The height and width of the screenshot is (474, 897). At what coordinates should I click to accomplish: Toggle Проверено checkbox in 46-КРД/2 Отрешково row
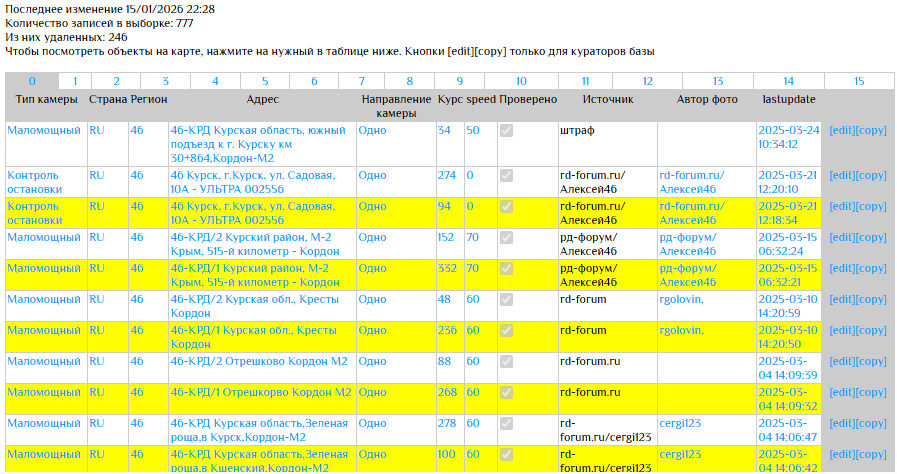[507, 362]
